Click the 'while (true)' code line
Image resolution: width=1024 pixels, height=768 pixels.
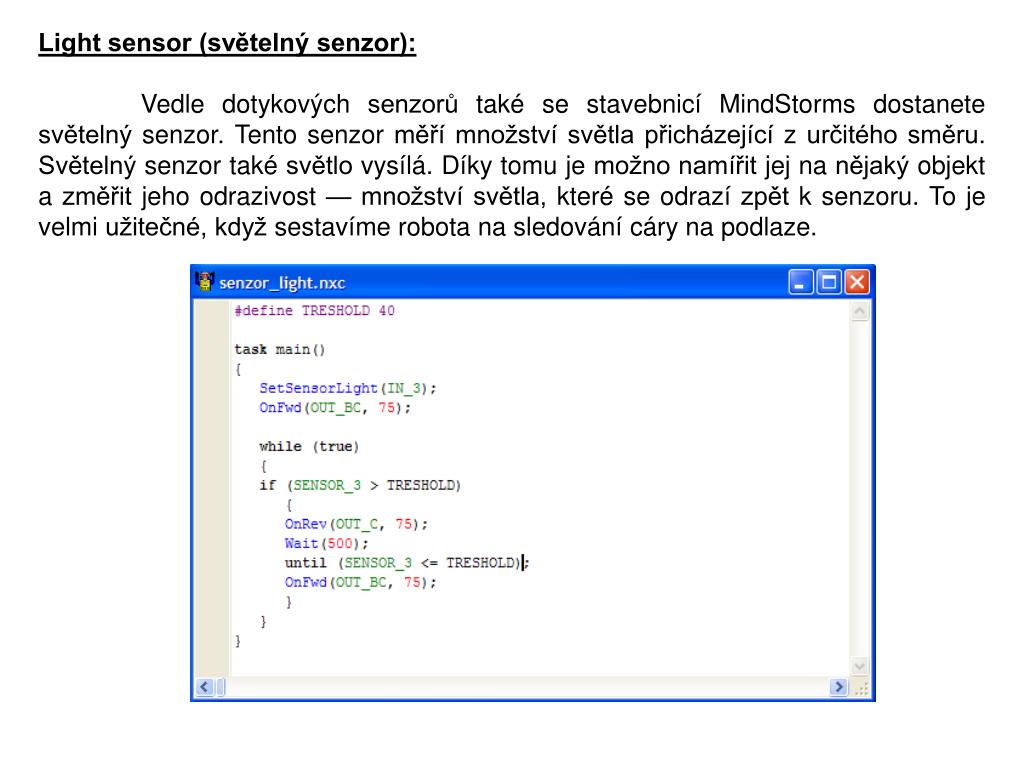tap(309, 447)
